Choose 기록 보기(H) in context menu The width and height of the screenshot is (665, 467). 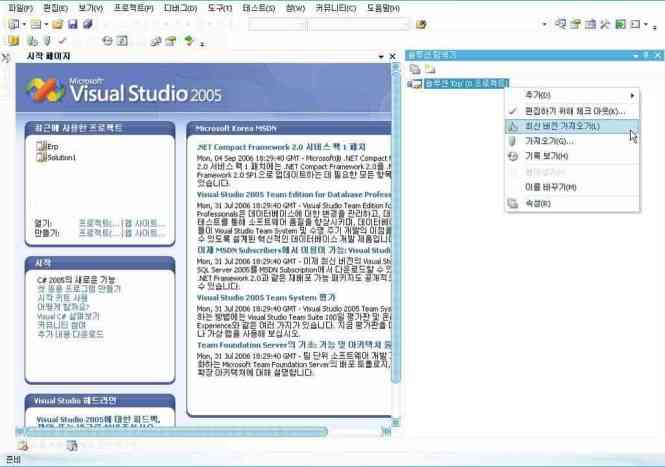(x=572, y=156)
